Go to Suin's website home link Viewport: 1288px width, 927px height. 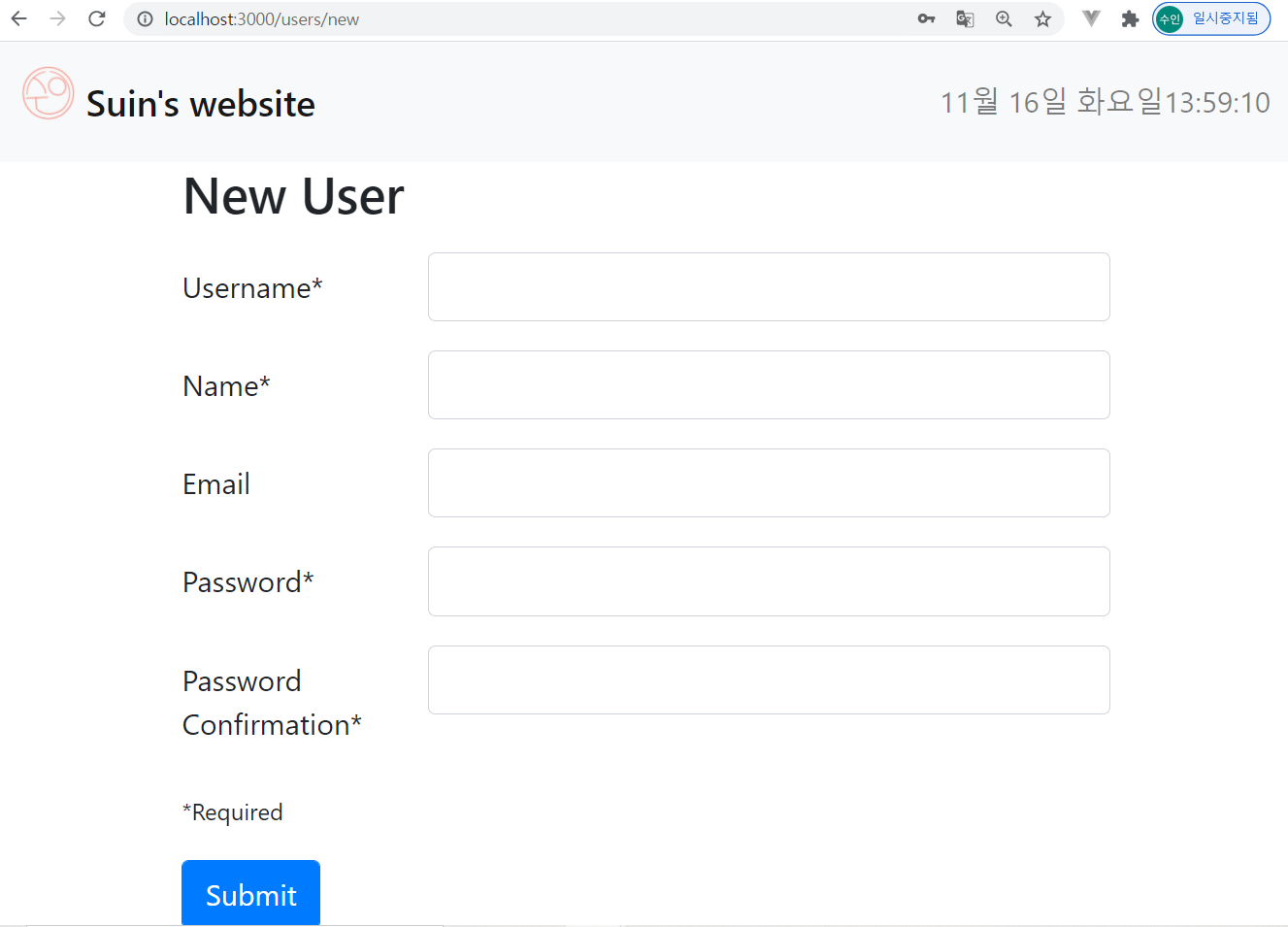click(x=201, y=104)
